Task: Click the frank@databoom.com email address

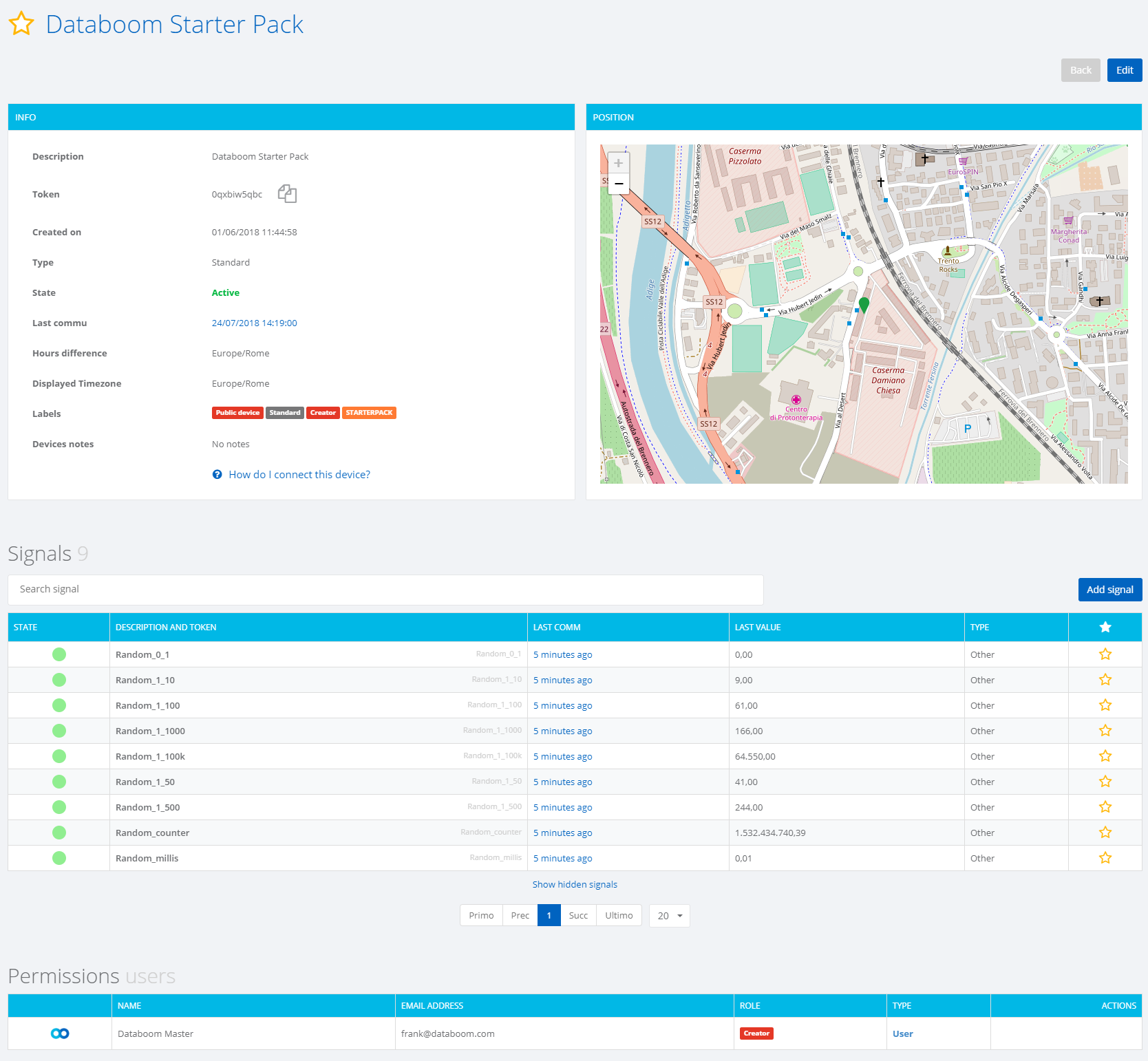Action: [x=447, y=1034]
